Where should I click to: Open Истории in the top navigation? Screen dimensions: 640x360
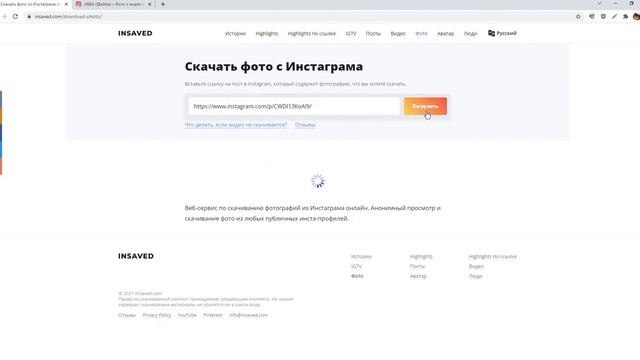235,33
